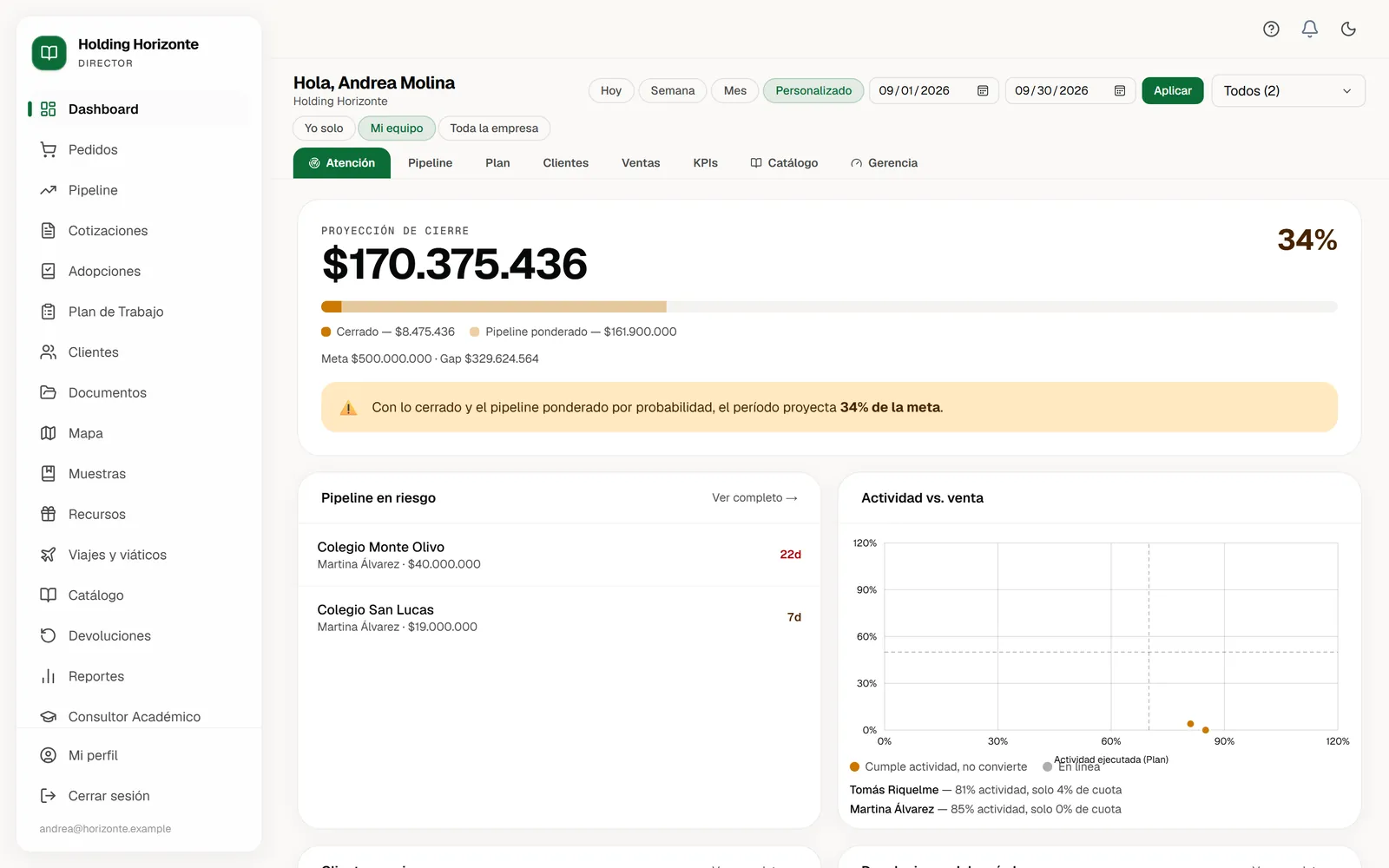This screenshot has width=1389, height=868.
Task: Open Pipeline trend icon in sidebar
Action: 49,190
